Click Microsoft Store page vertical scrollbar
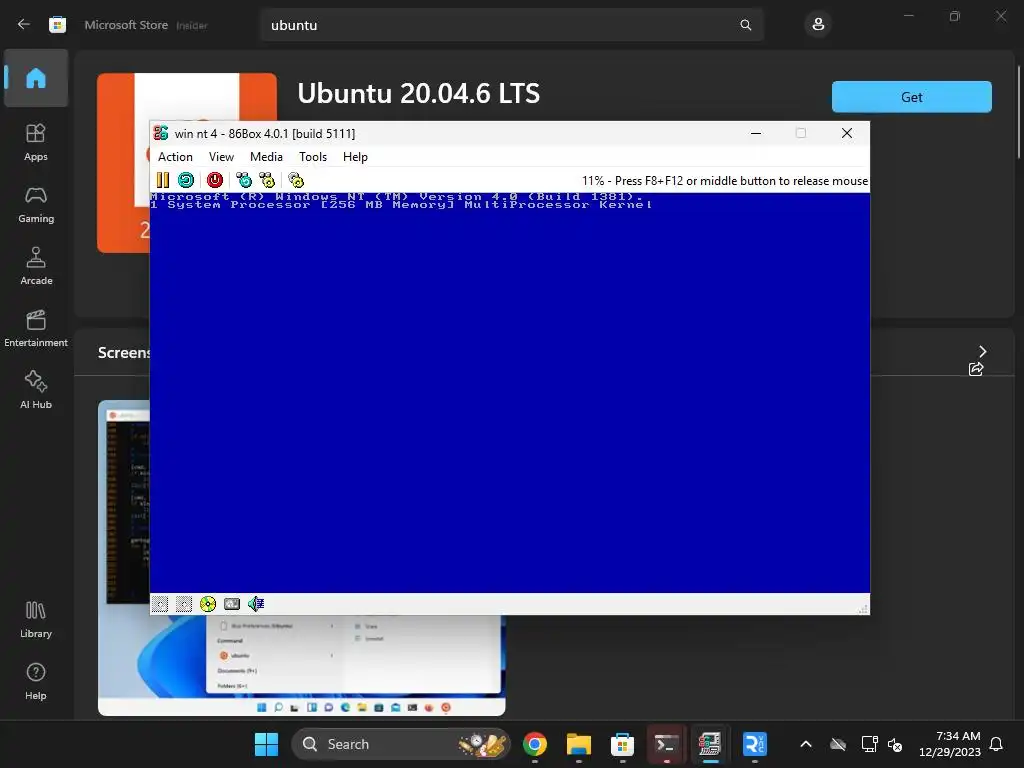The image size is (1024, 768). (x=1019, y=111)
